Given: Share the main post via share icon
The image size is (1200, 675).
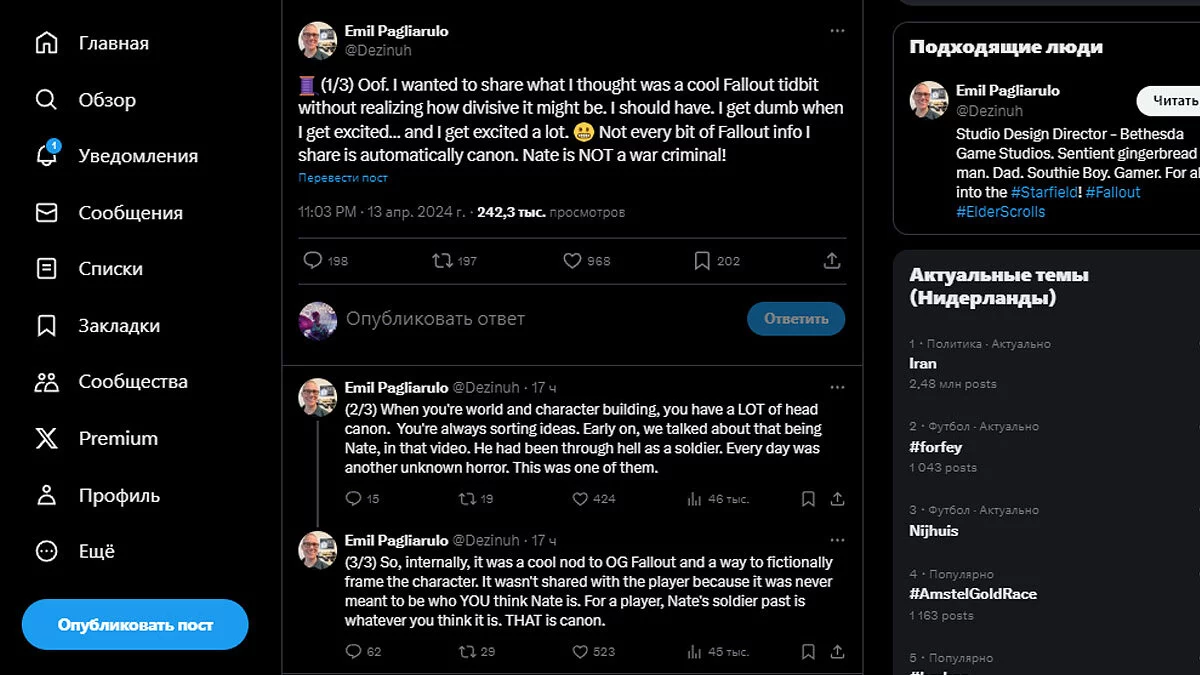Looking at the screenshot, I should tap(832, 260).
